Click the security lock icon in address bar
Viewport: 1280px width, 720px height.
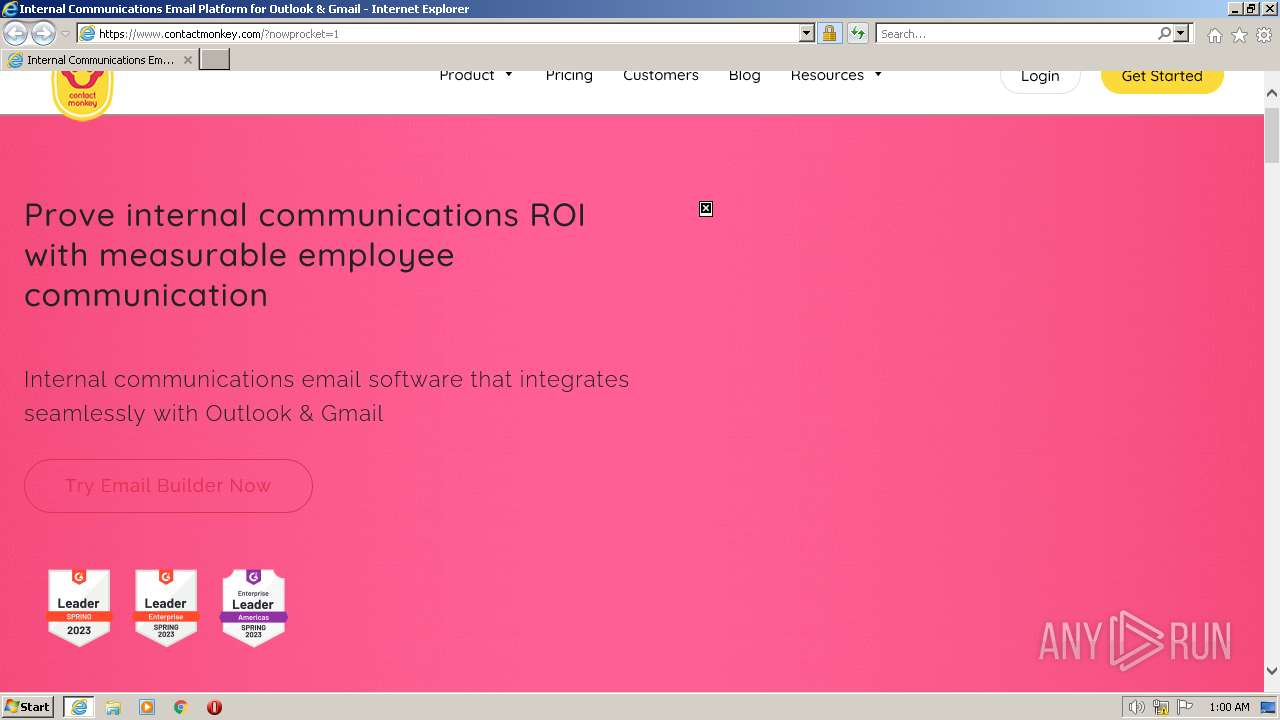coord(829,33)
